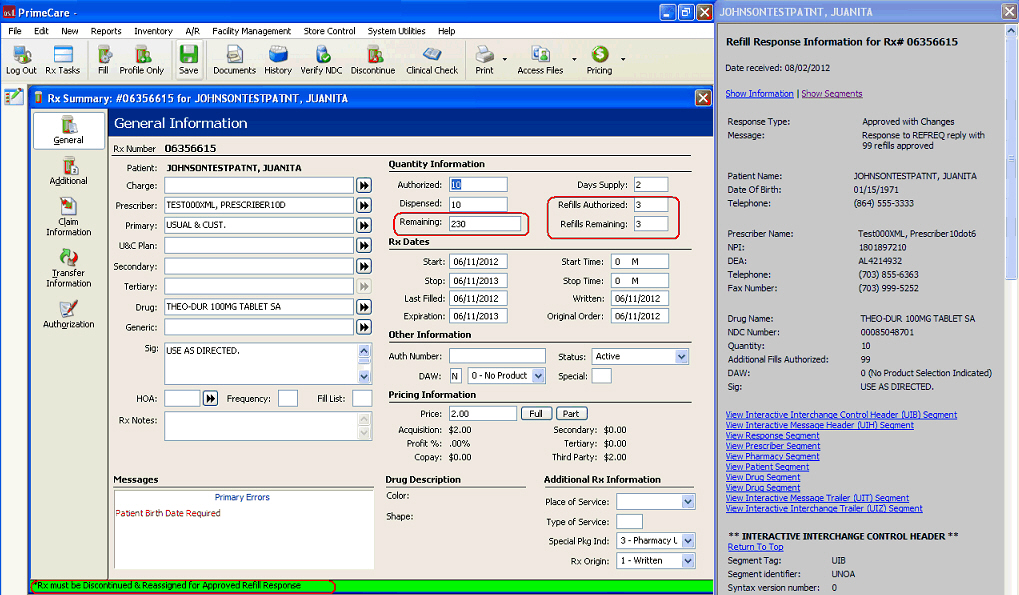Open Clinical Check from the toolbar
This screenshot has width=1019, height=595.
click(x=432, y=59)
